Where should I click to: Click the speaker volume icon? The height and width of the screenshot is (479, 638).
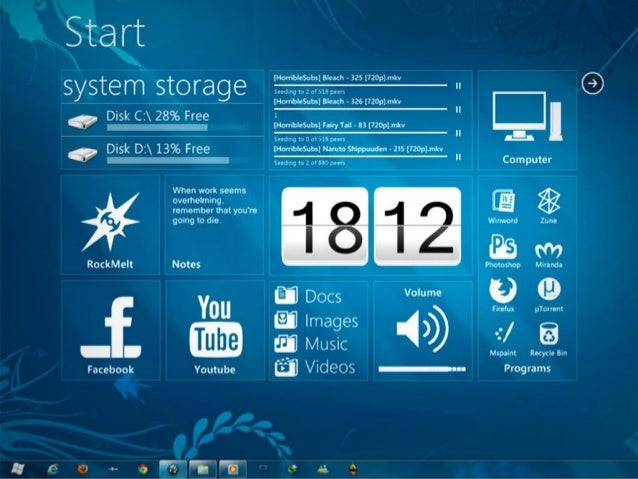point(423,328)
